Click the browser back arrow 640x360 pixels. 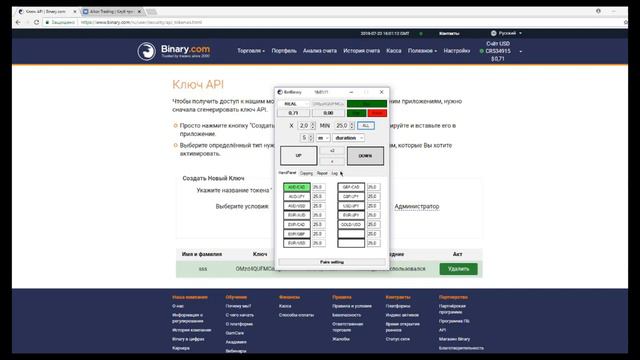18,22
